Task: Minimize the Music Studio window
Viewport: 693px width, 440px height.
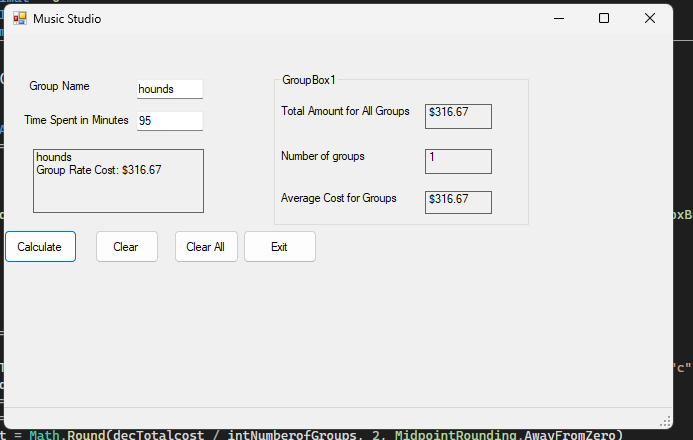Action: [x=557, y=18]
